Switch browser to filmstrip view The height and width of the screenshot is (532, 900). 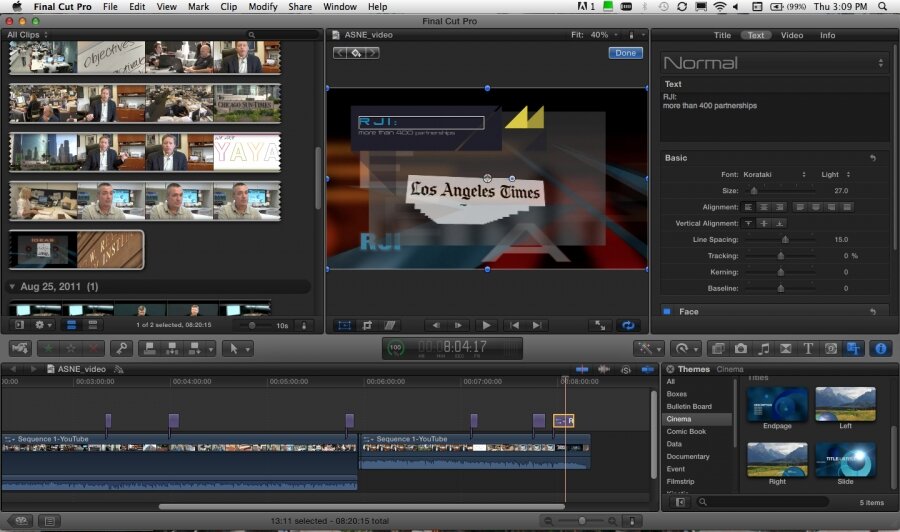pos(71,325)
